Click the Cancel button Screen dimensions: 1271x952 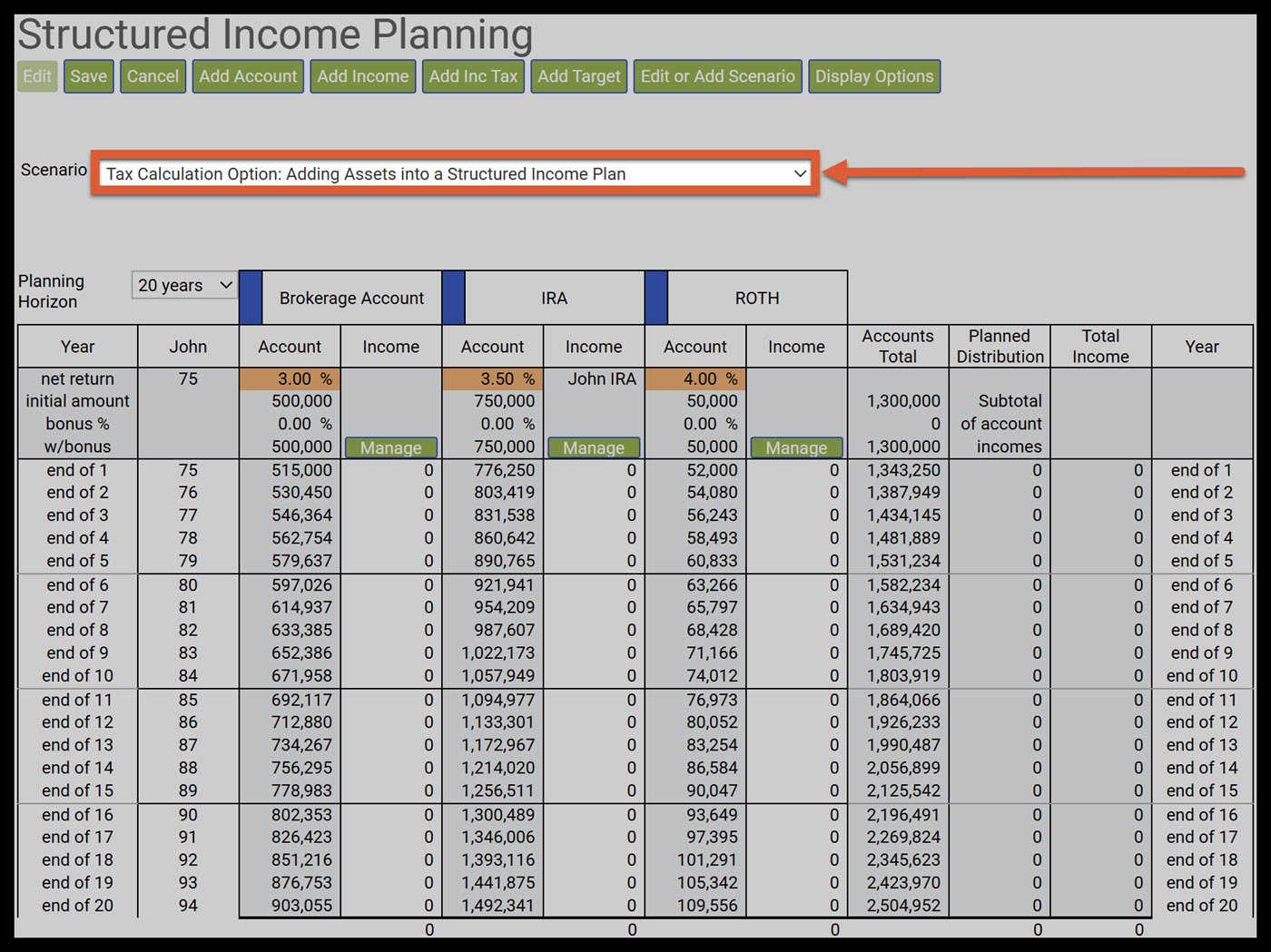tap(153, 76)
